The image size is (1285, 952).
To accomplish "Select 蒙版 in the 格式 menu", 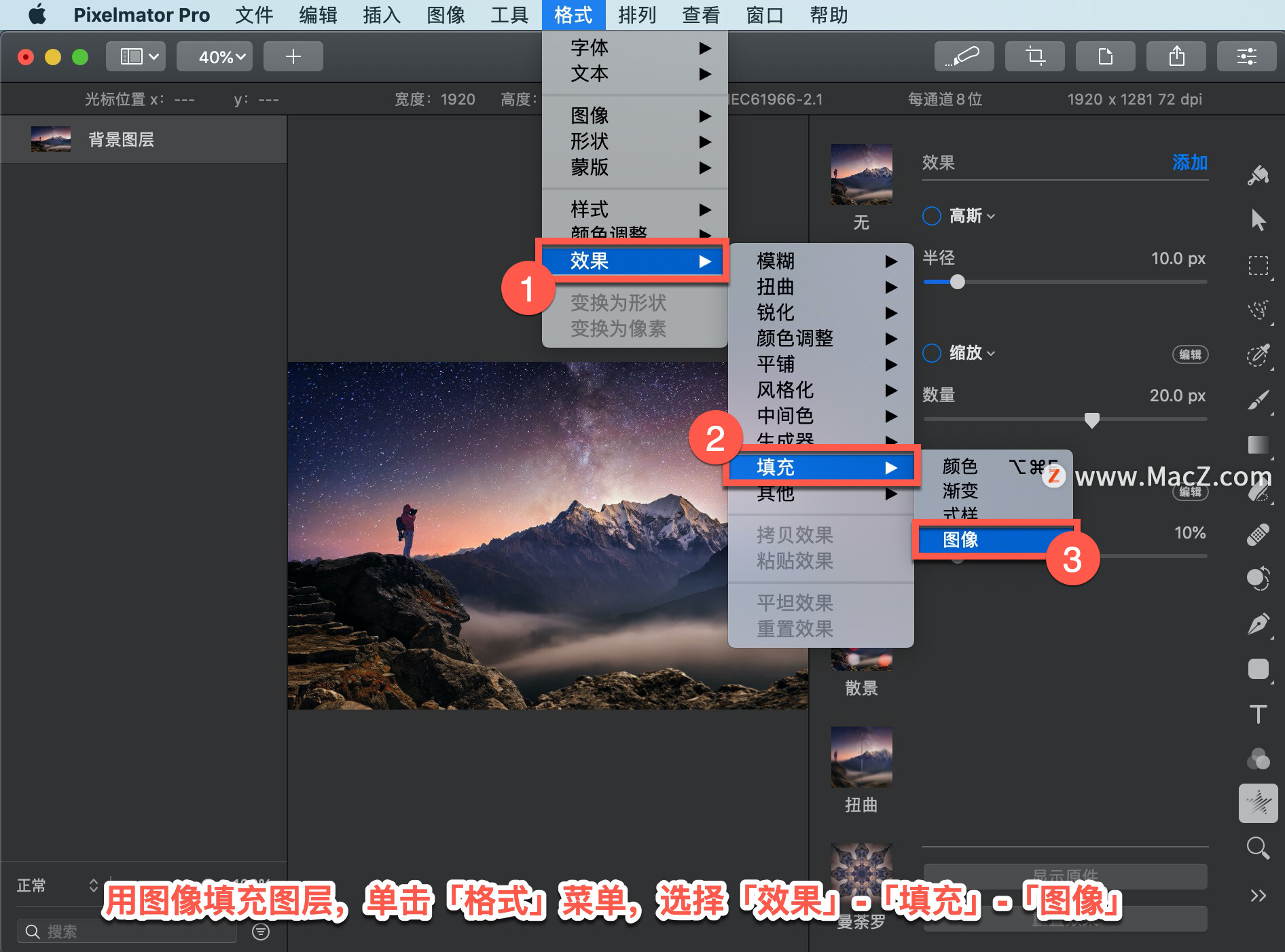I will point(635,167).
